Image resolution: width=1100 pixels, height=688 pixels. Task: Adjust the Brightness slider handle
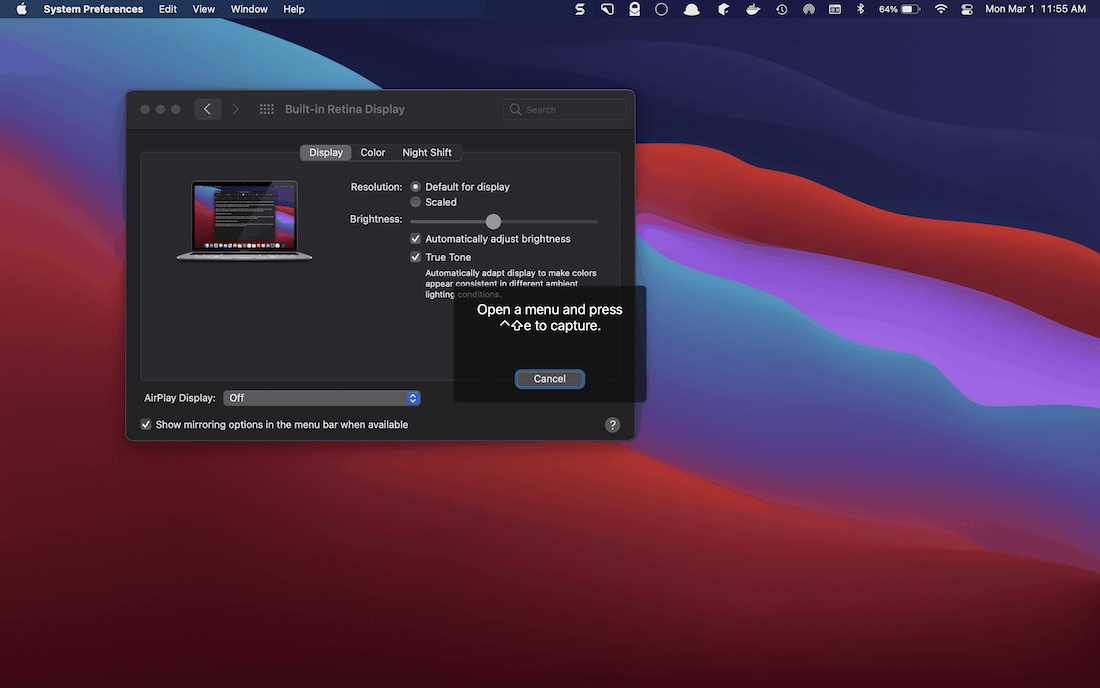pyautogui.click(x=492, y=221)
